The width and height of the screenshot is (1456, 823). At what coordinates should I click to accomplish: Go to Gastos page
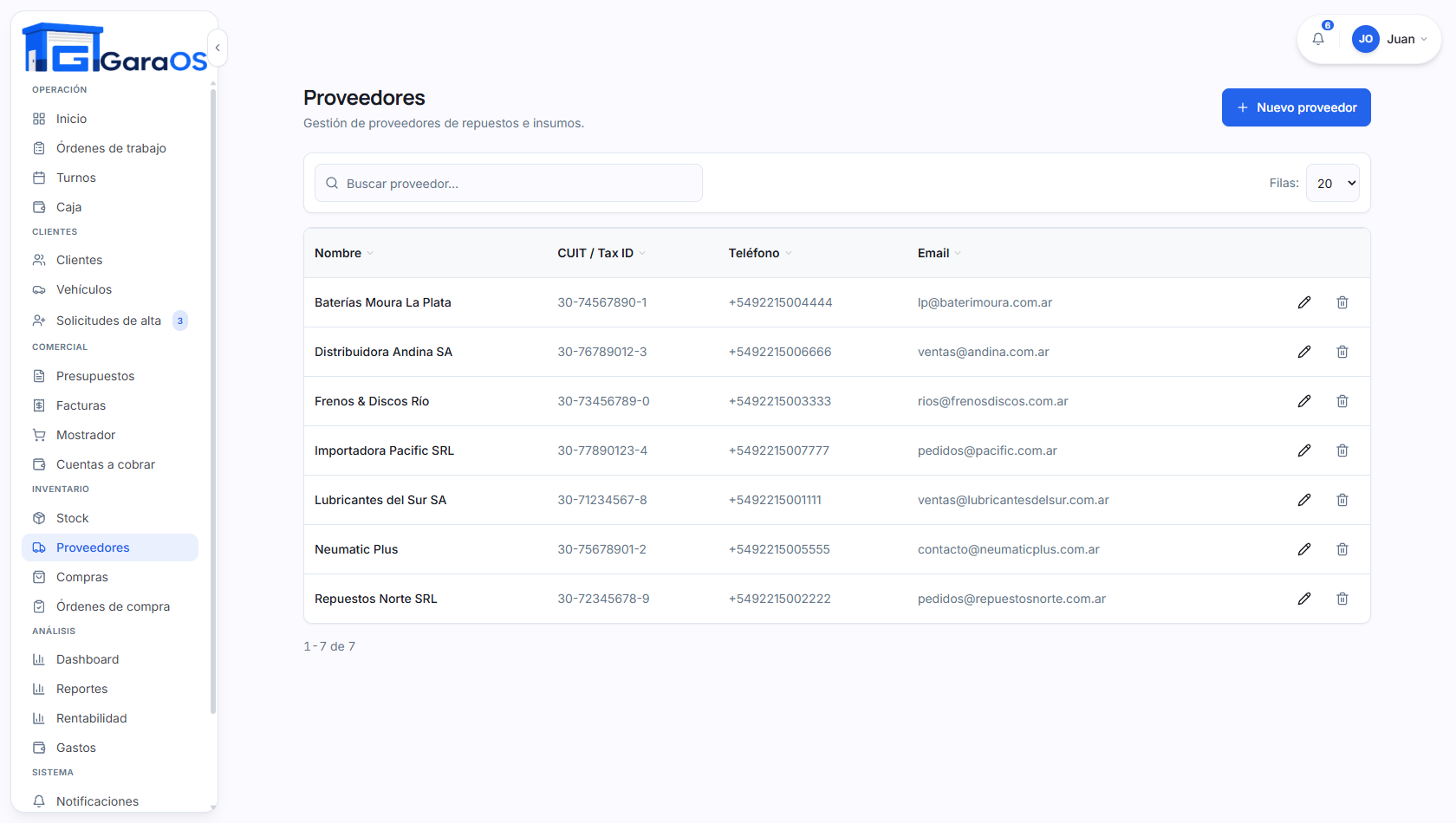(110, 748)
